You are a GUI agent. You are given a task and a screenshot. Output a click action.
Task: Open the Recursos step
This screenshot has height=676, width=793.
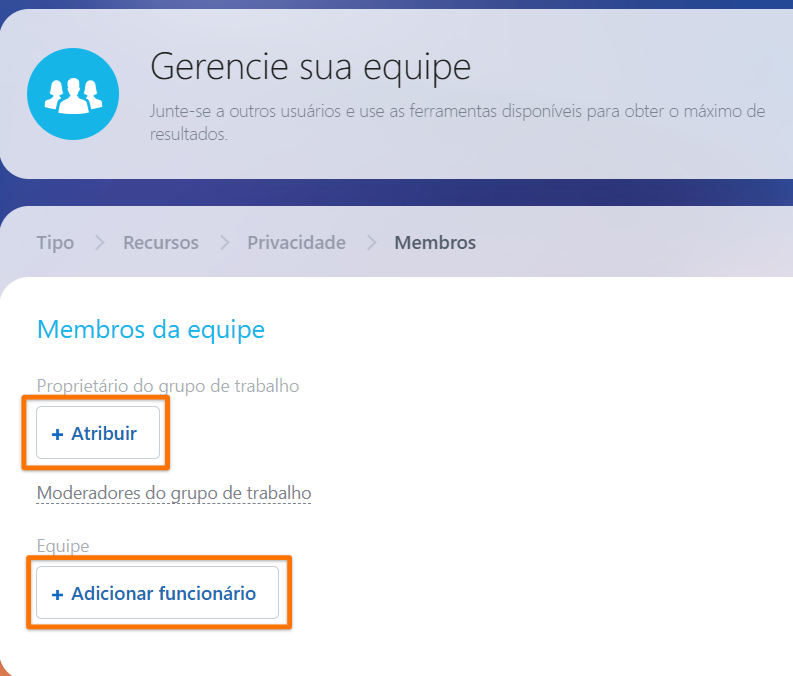pos(161,243)
